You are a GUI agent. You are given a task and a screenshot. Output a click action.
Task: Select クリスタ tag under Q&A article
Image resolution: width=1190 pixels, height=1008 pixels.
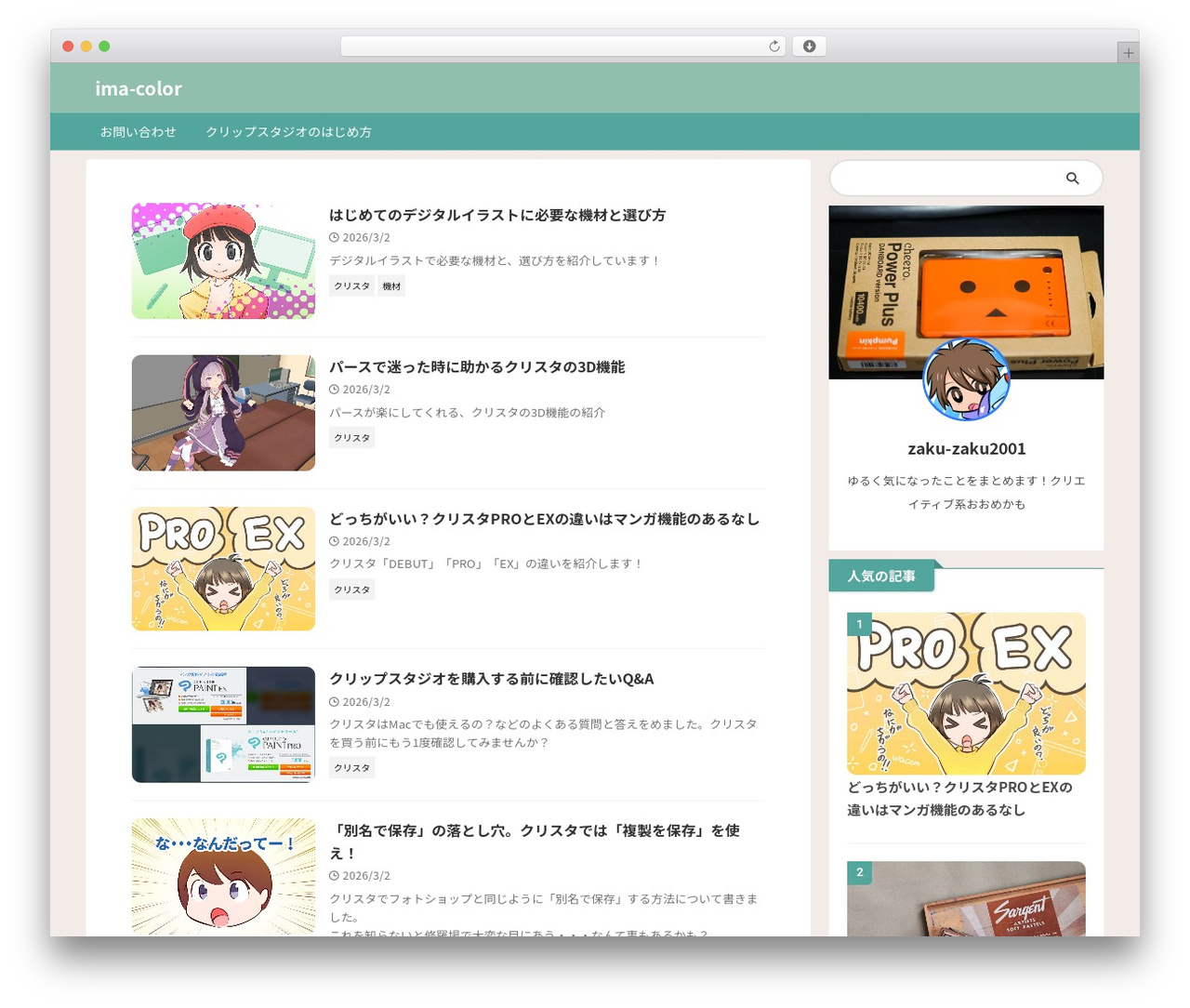352,768
